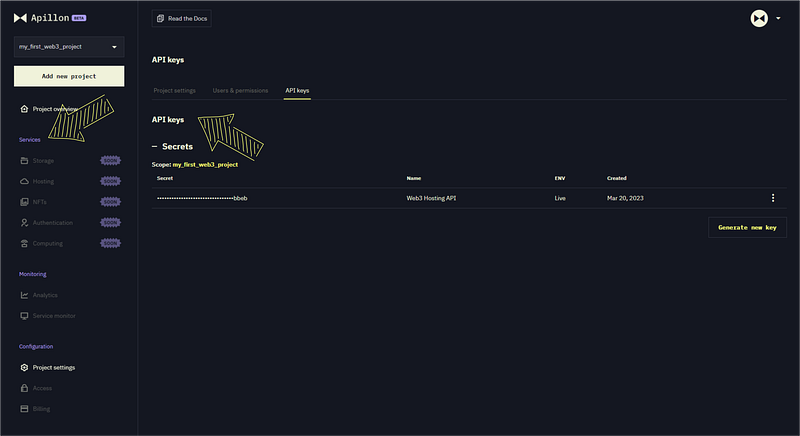Screen dimensions: 800x436
Task: Open Access under Configuration
Action: [42, 389]
